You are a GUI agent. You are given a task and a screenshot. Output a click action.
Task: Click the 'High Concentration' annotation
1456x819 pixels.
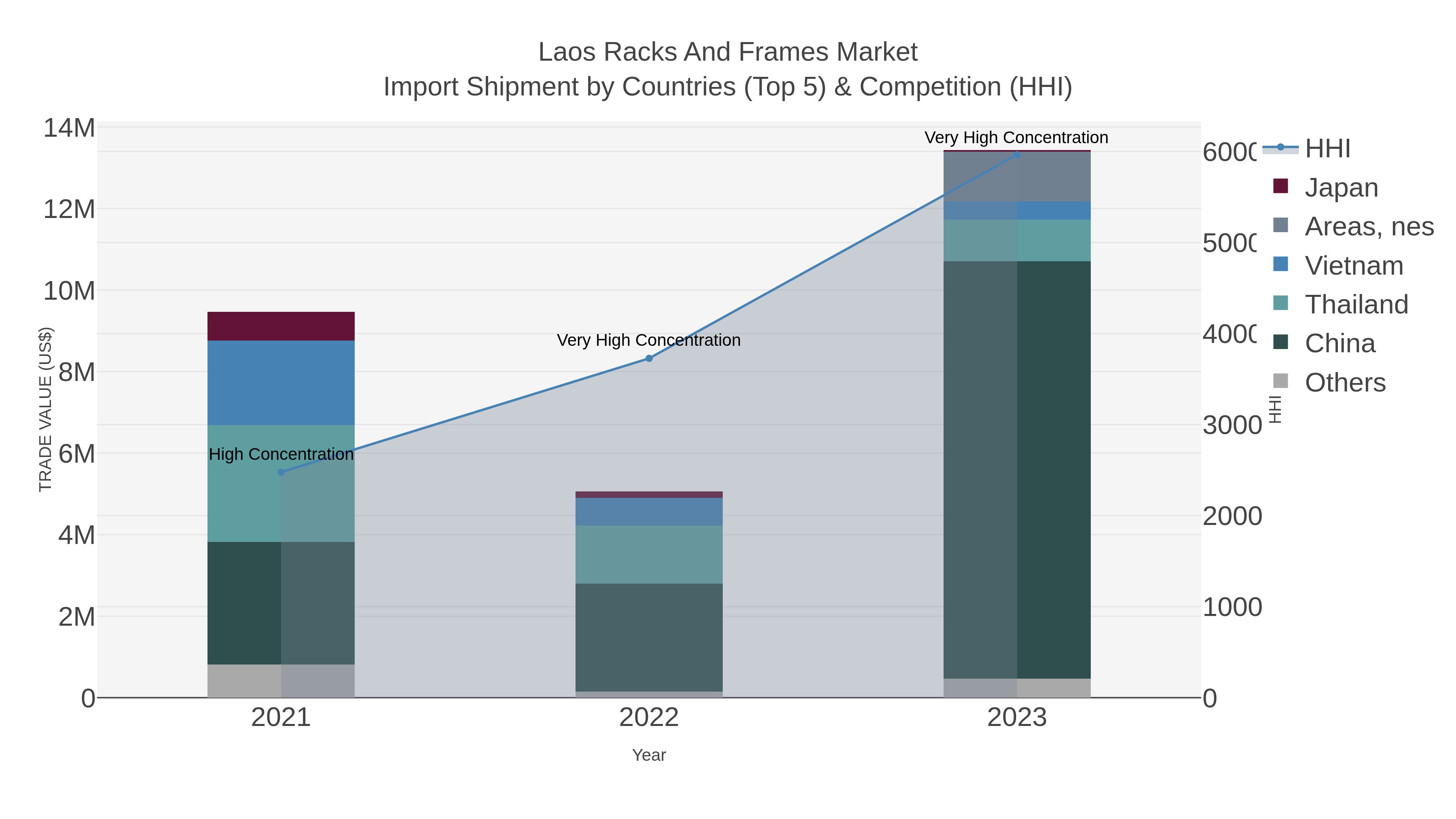click(x=281, y=454)
